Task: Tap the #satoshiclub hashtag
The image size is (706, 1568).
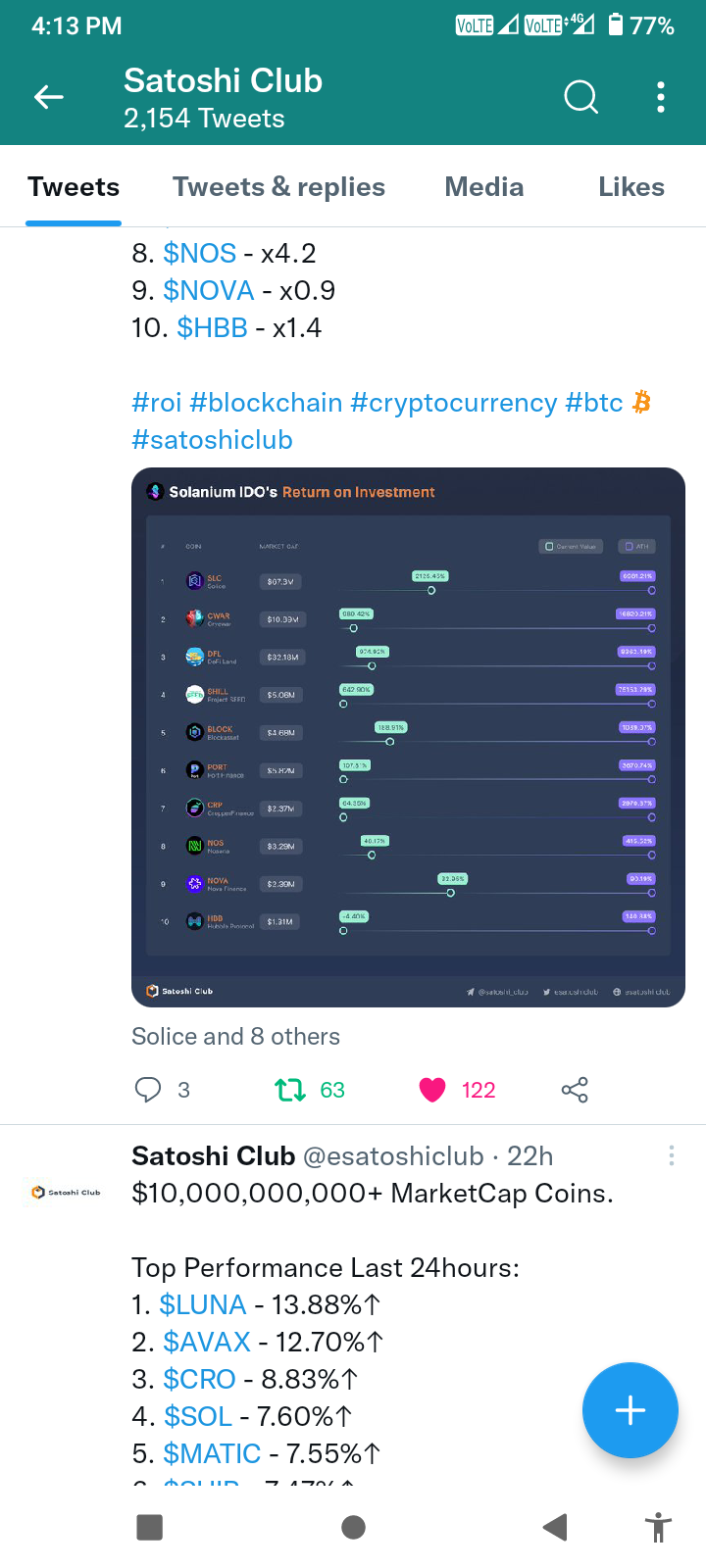Action: pyautogui.click(x=212, y=440)
